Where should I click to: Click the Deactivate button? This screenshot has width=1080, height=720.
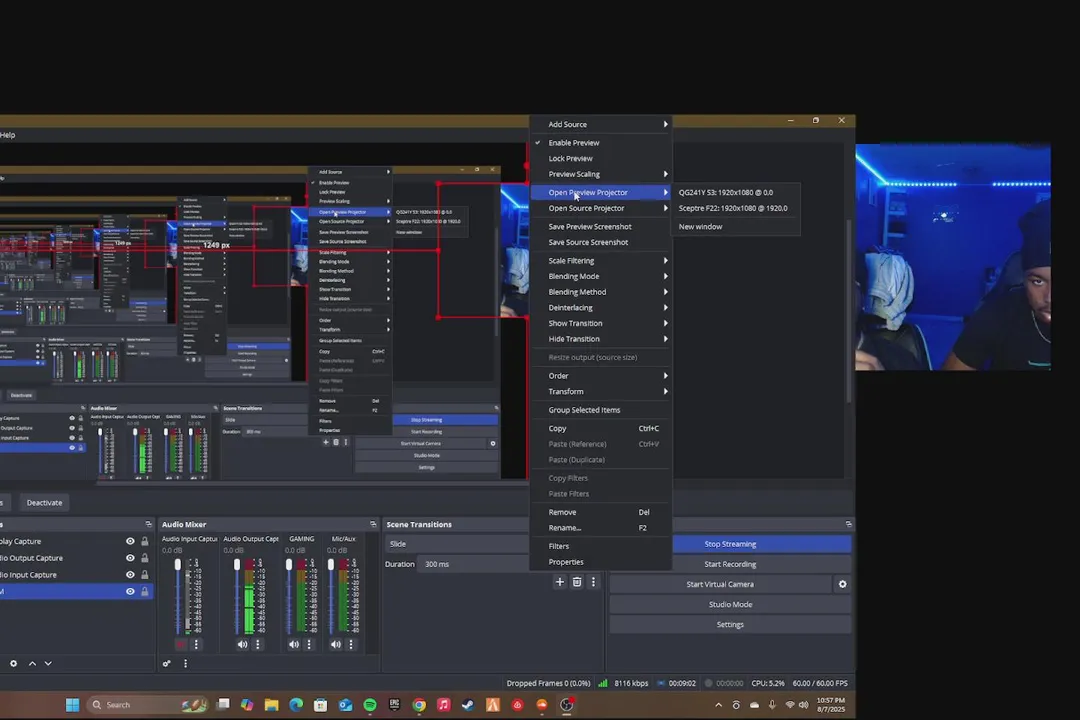click(44, 503)
